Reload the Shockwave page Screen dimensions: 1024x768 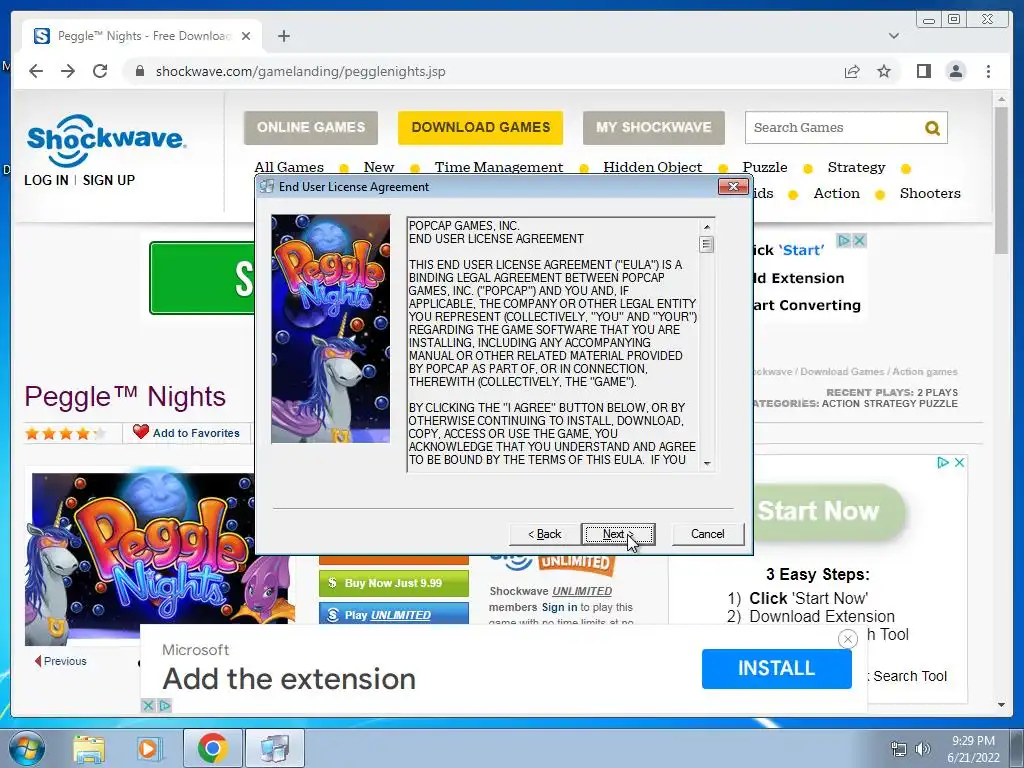100,71
